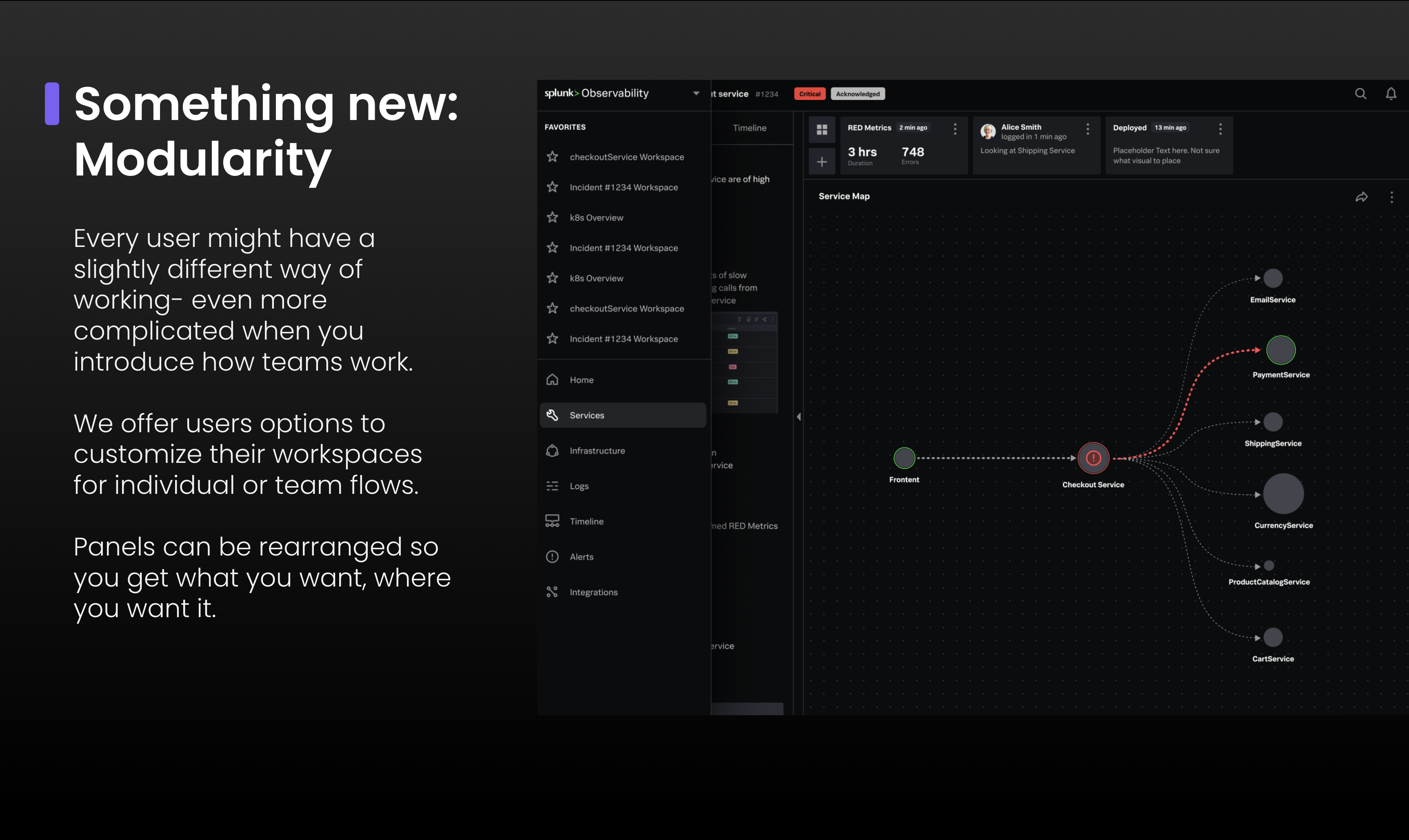This screenshot has width=1409, height=840.
Task: Click the panel grid layout icon
Action: 822,130
